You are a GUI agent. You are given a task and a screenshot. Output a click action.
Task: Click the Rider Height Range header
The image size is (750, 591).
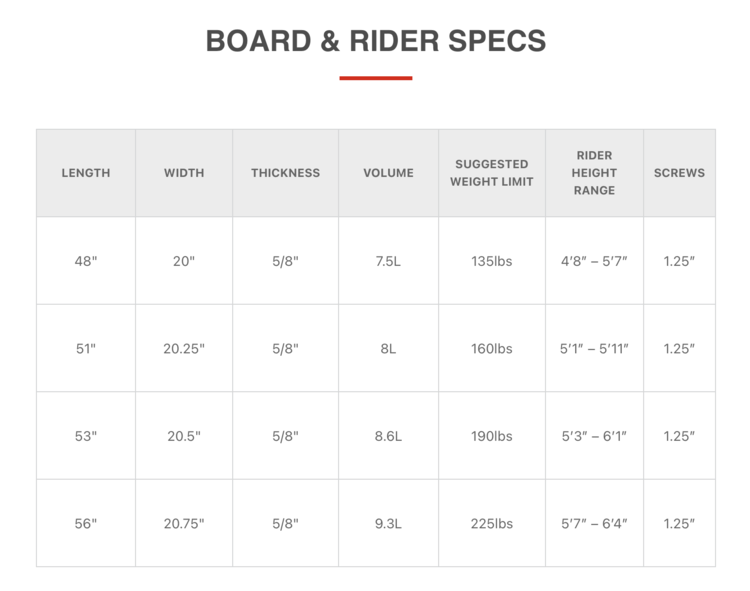point(594,173)
